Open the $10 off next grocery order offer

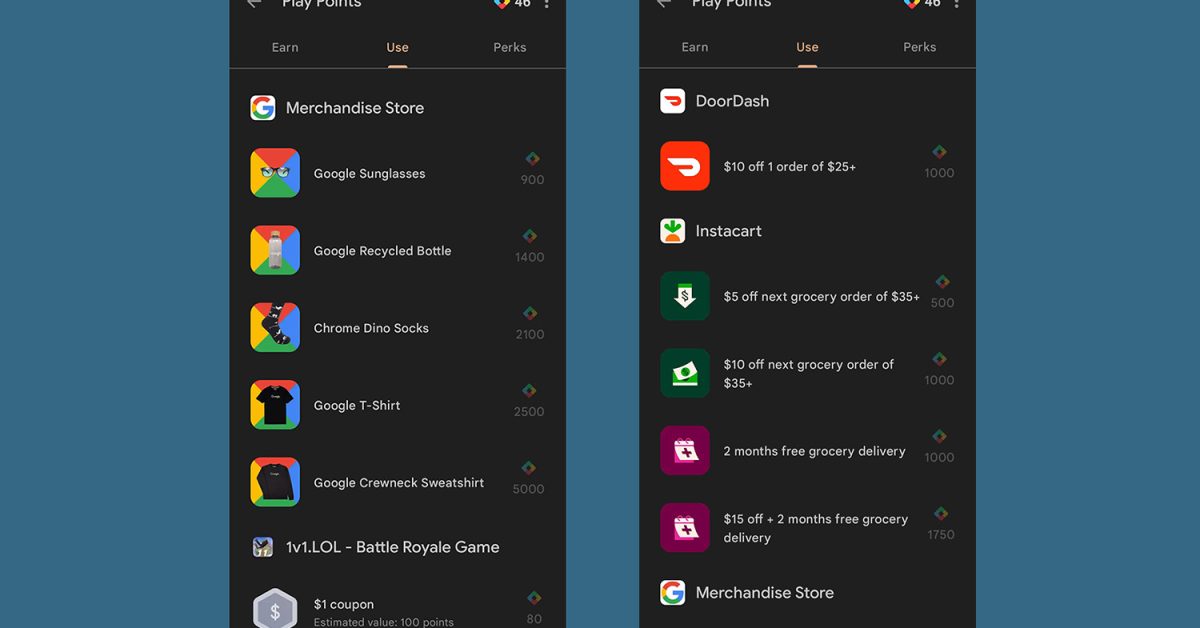pos(809,373)
